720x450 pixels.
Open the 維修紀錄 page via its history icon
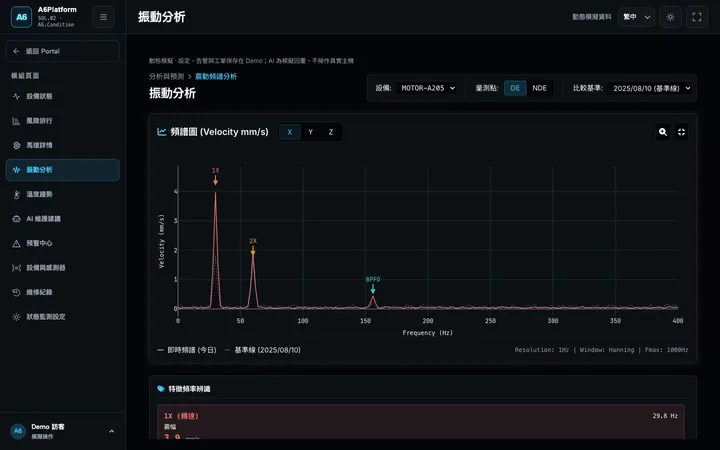[x=17, y=292]
